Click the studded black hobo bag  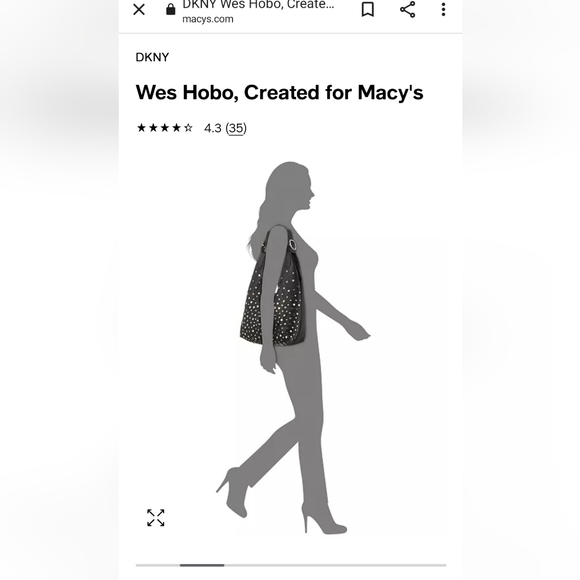(273, 289)
